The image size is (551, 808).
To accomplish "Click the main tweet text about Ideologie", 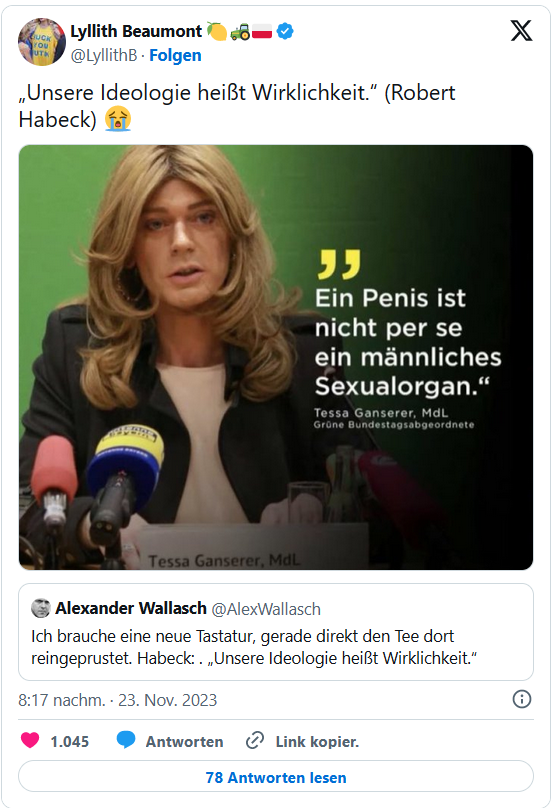I will [x=237, y=106].
